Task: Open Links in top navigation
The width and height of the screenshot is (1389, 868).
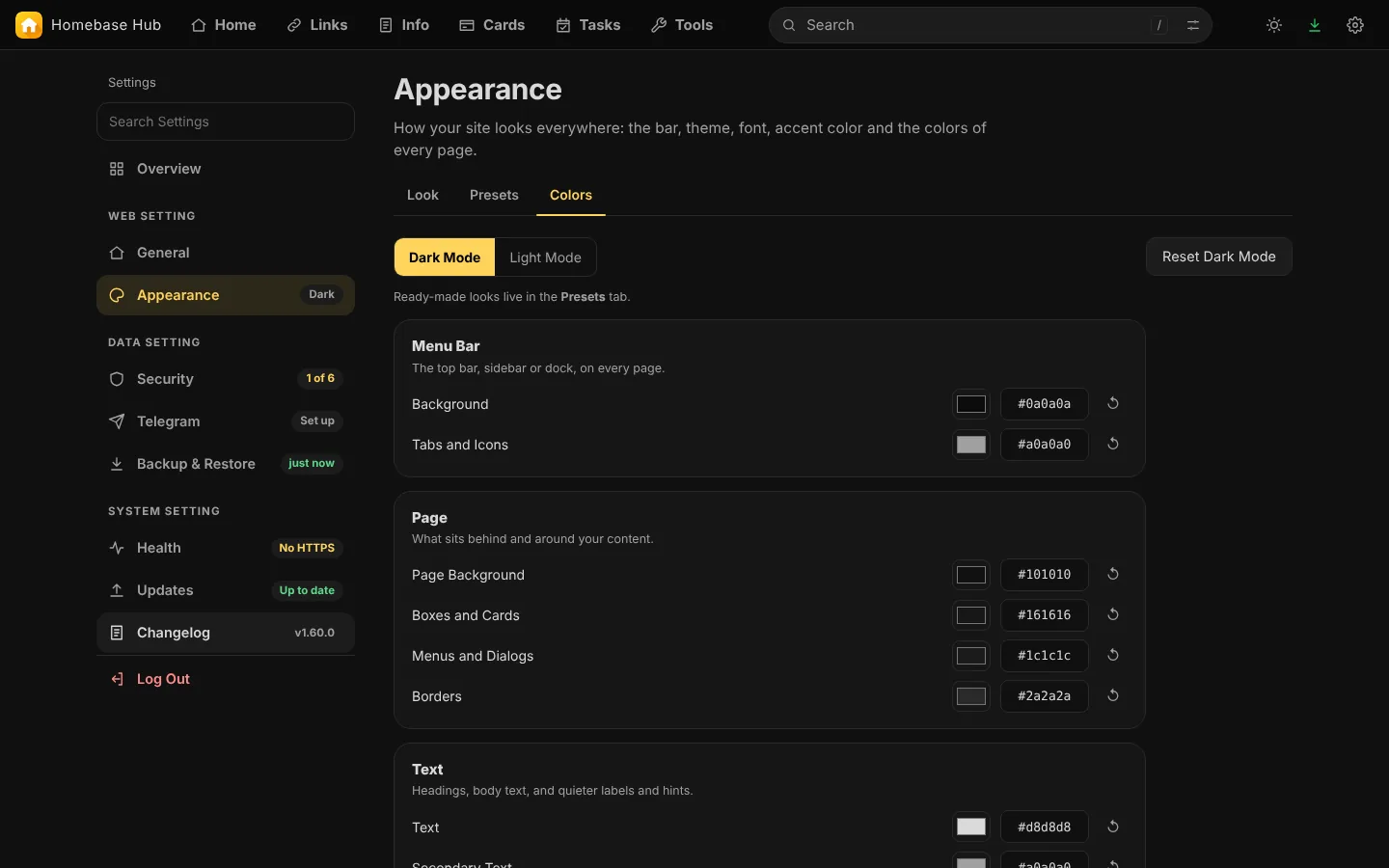Action: coord(317,25)
